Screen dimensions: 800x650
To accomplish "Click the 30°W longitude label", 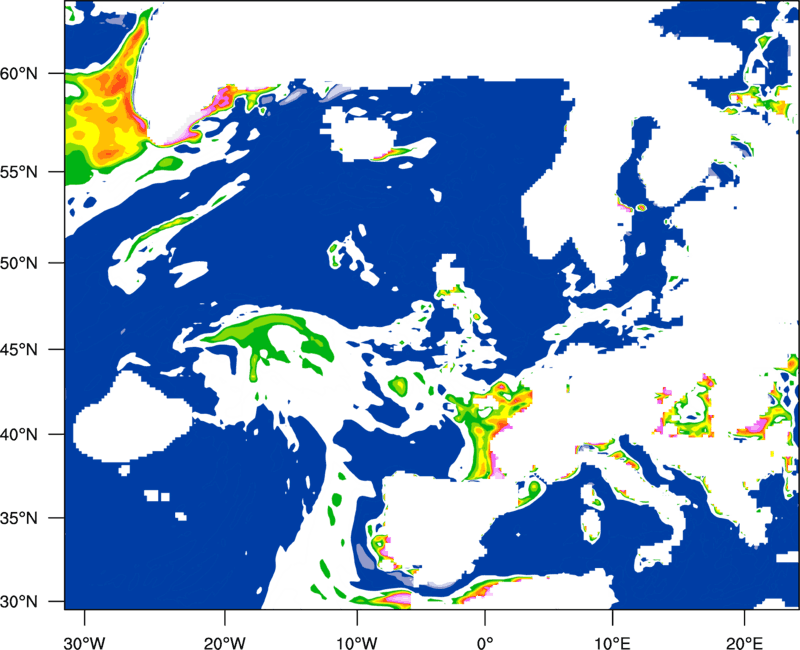I will [x=84, y=643].
